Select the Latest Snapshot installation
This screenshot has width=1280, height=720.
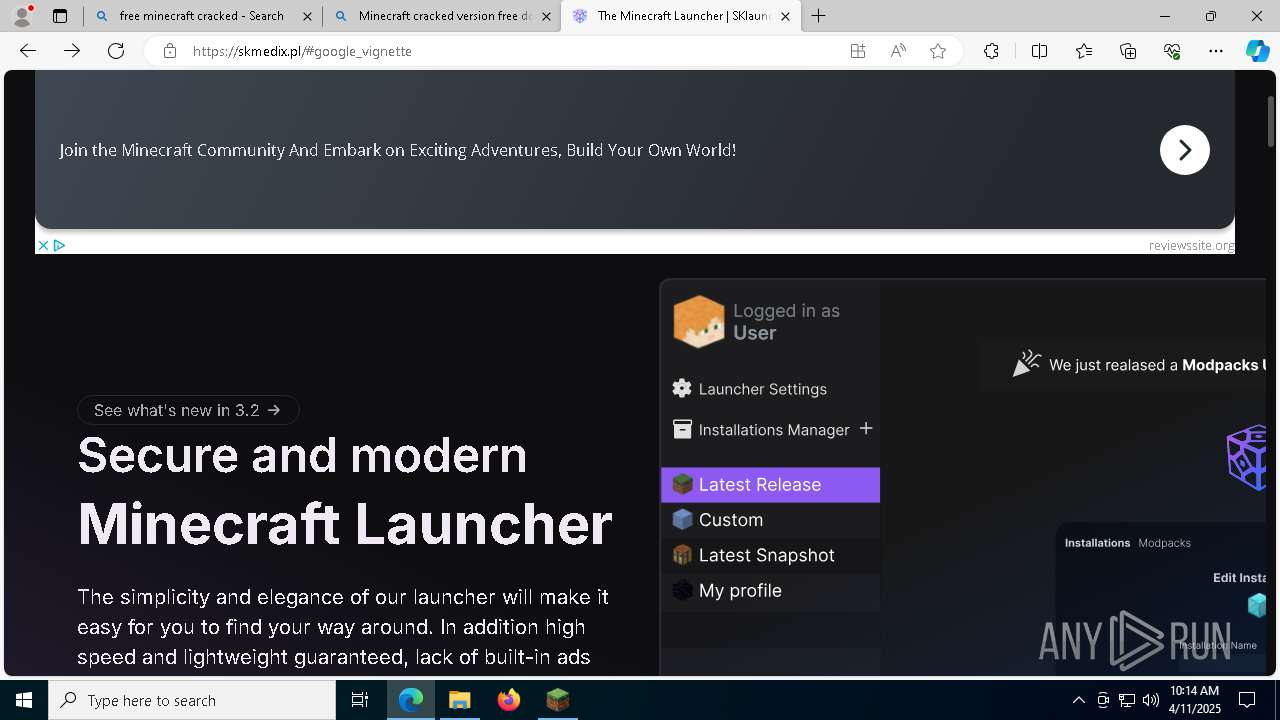770,555
